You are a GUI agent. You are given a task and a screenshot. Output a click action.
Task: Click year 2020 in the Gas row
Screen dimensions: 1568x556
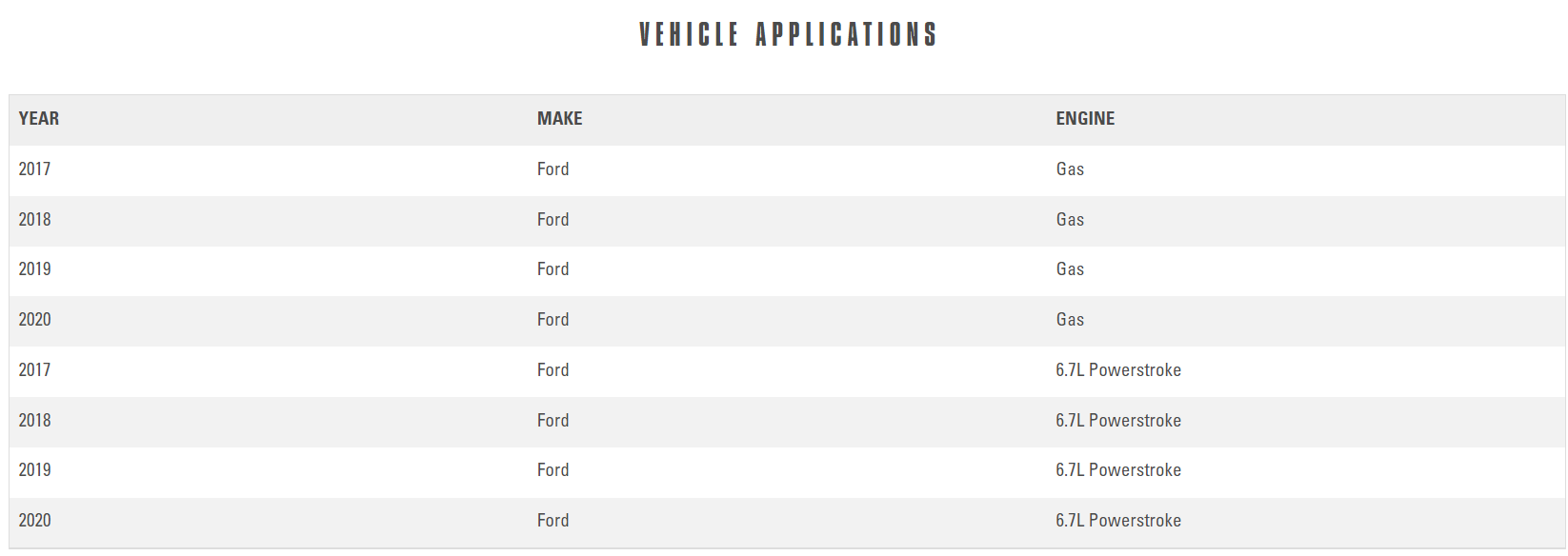coord(34,320)
